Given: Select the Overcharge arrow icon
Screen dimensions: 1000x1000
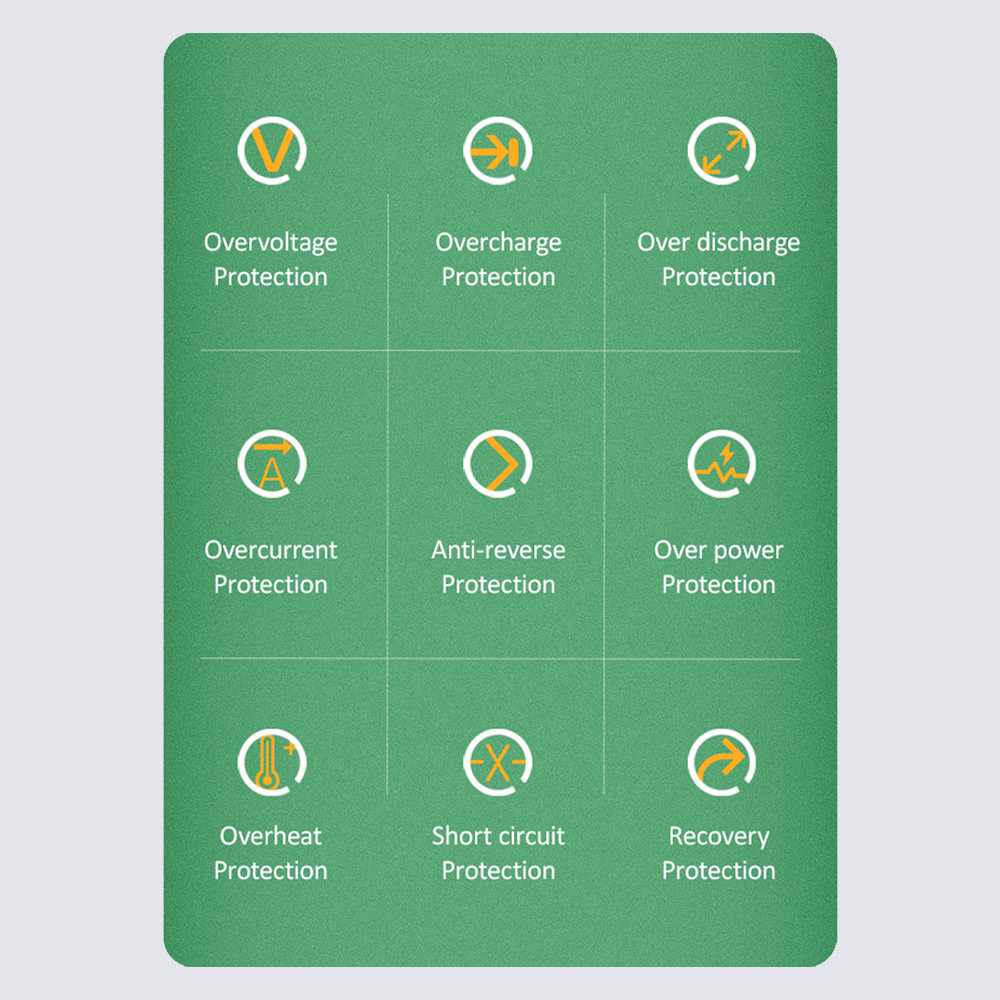Looking at the screenshot, I should 497,151.
